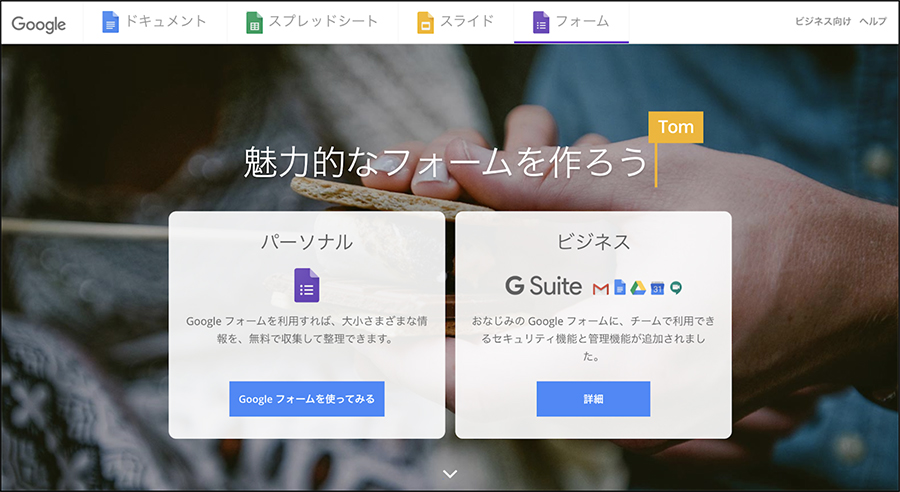Viewport: 900px width, 492px height.
Task: Open the ビジネス向け link
Action: [x=822, y=22]
